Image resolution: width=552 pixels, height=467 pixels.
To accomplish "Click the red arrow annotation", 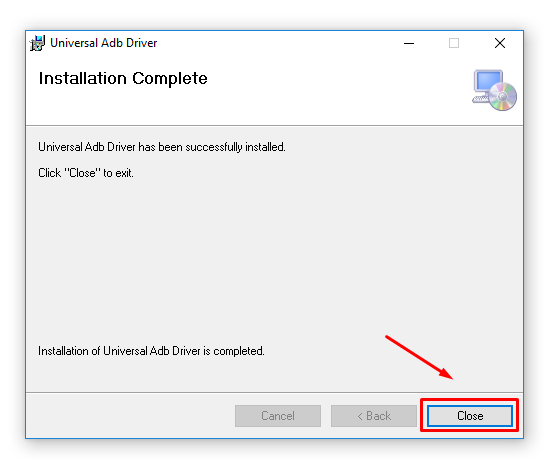I will click(x=419, y=357).
